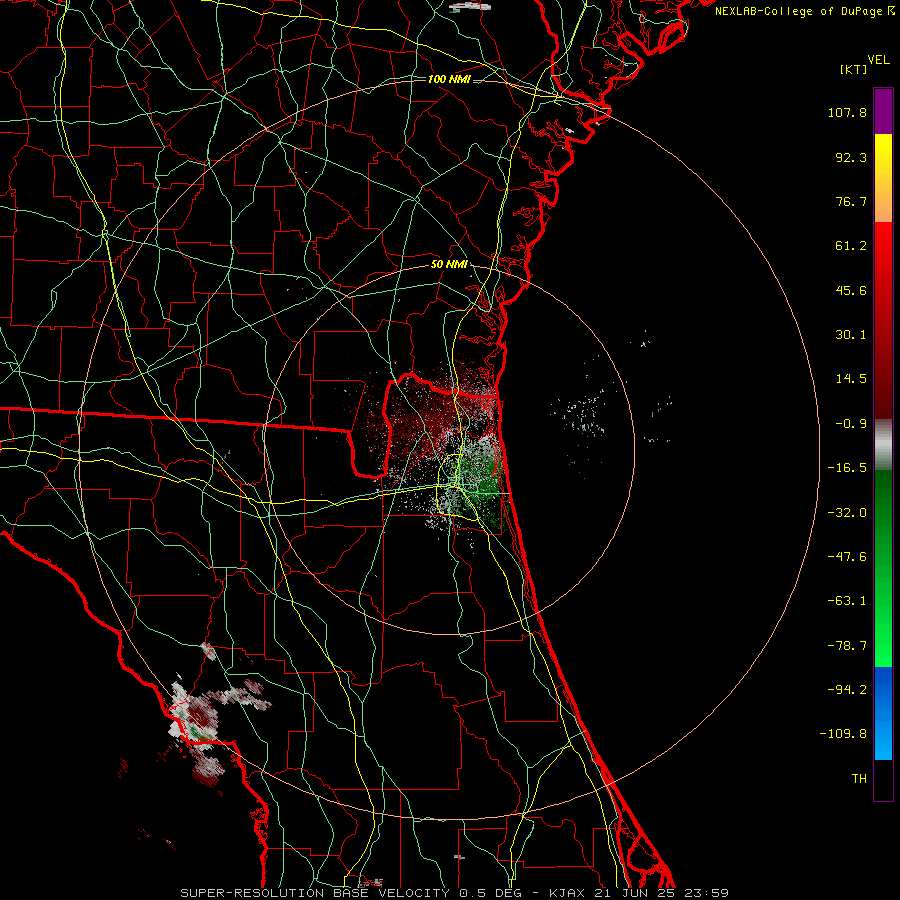This screenshot has width=900, height=900.
Task: Click the 61.2 velocity scale value
Action: click(851, 246)
